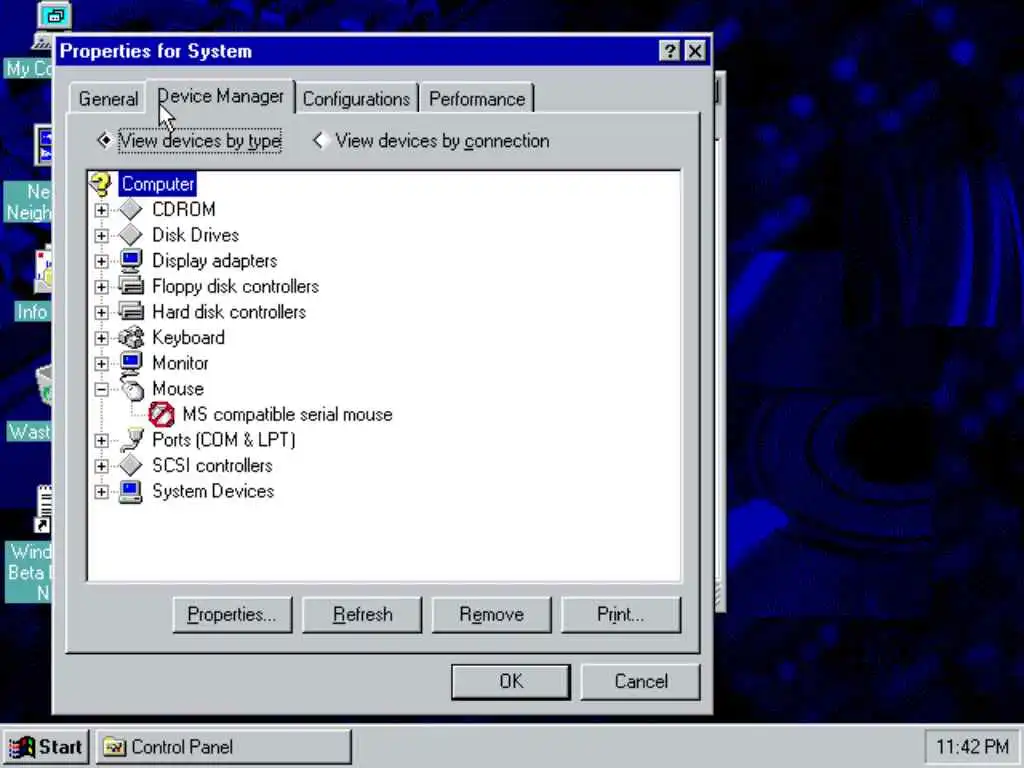Switch to the General tab
This screenshot has width=1024, height=768.
(108, 99)
